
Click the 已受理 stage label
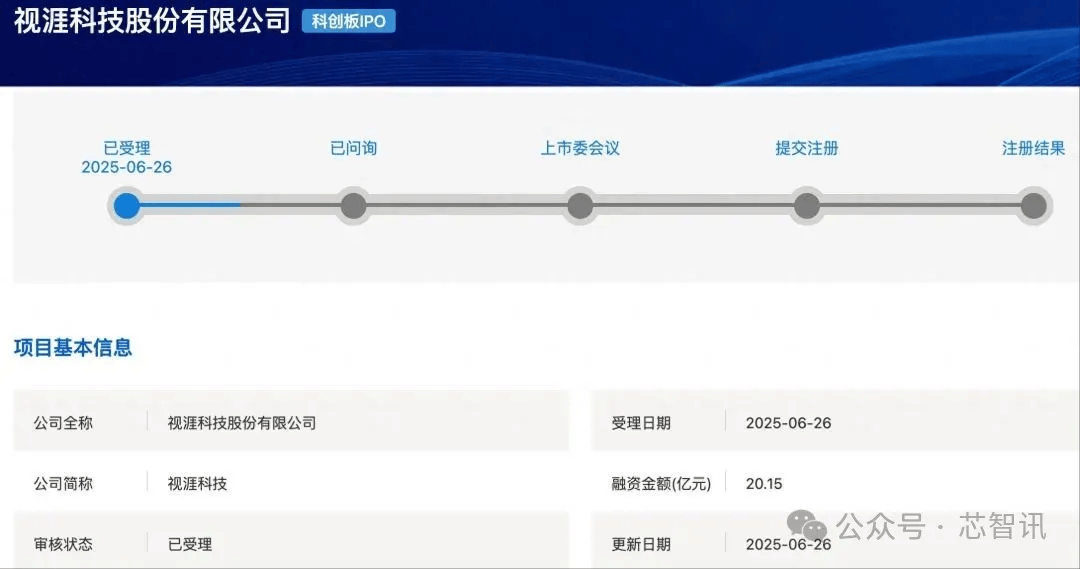pos(127,148)
